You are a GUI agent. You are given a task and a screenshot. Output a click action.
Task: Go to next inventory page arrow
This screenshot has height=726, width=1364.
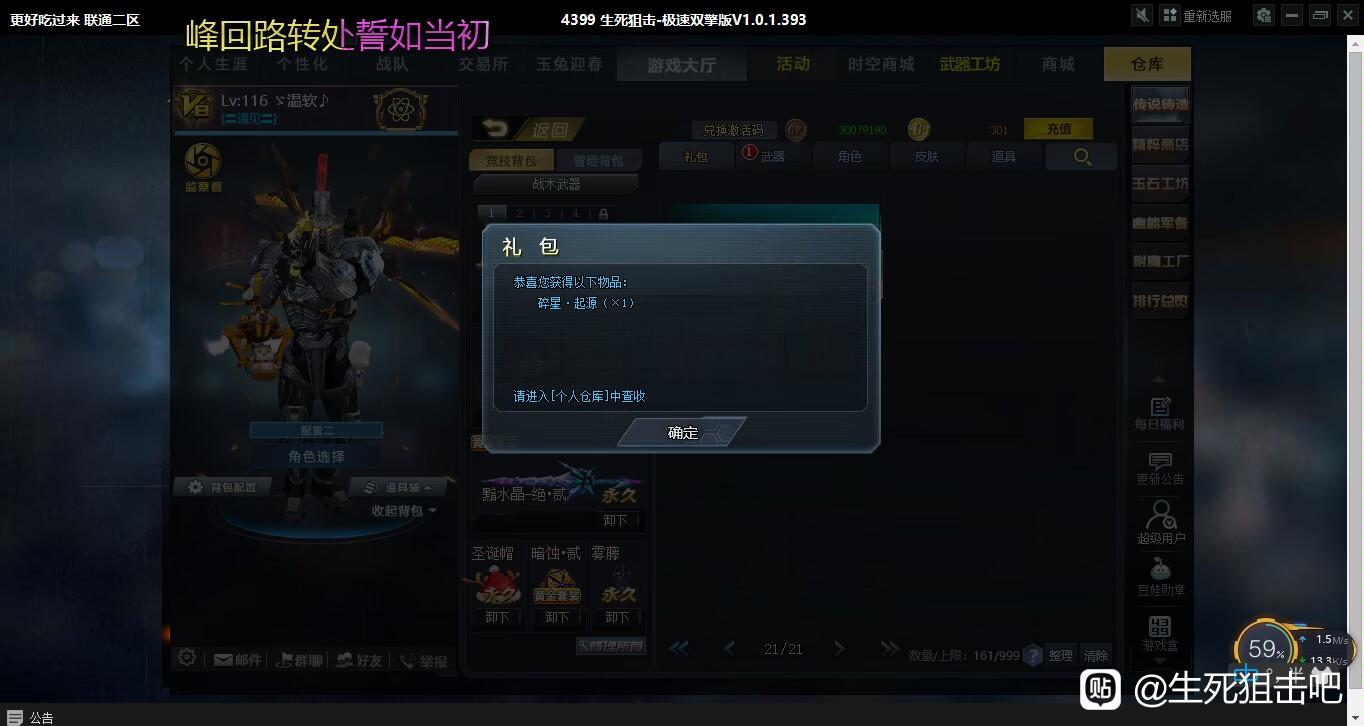coord(839,648)
